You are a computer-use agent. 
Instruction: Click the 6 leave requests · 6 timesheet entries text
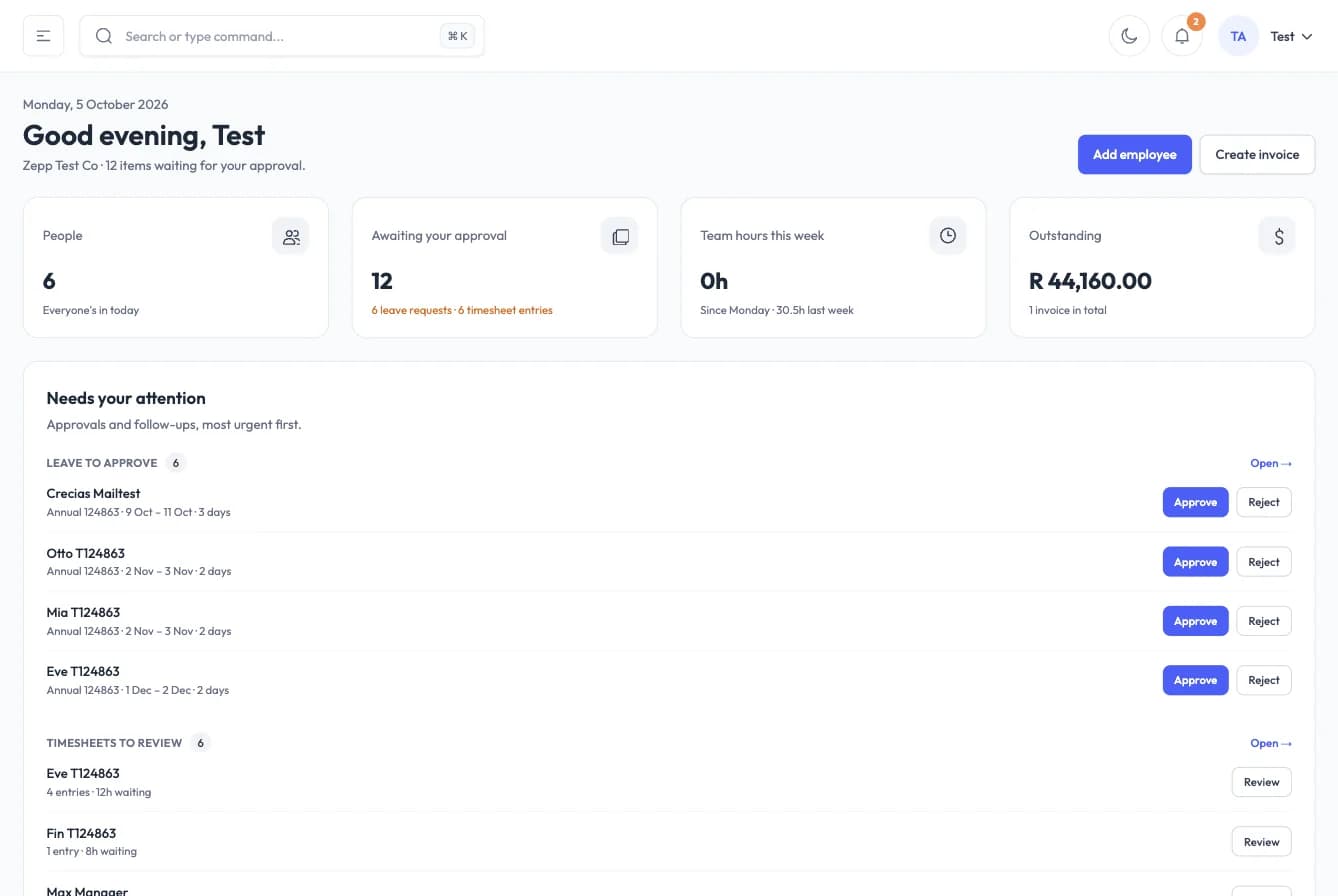pyautogui.click(x=462, y=310)
